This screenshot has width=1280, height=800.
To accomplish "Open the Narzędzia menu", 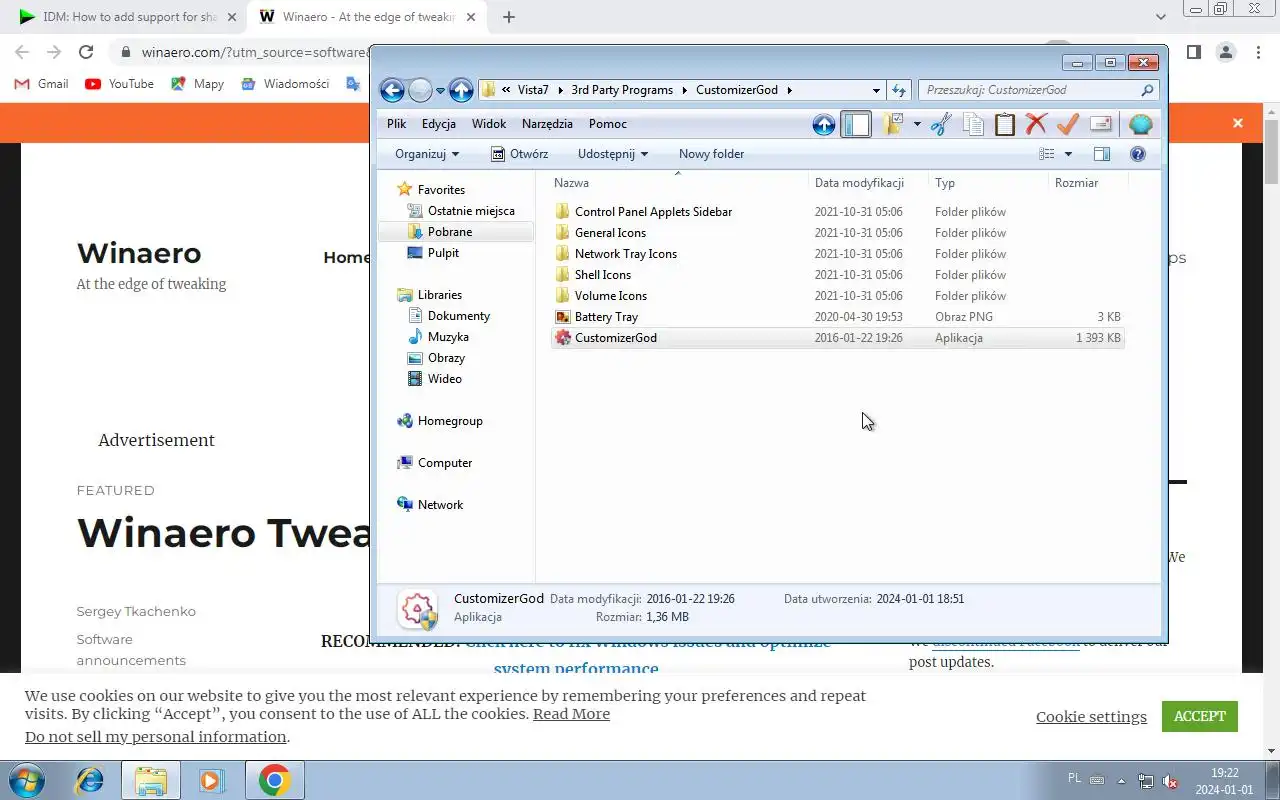I will coord(547,124).
